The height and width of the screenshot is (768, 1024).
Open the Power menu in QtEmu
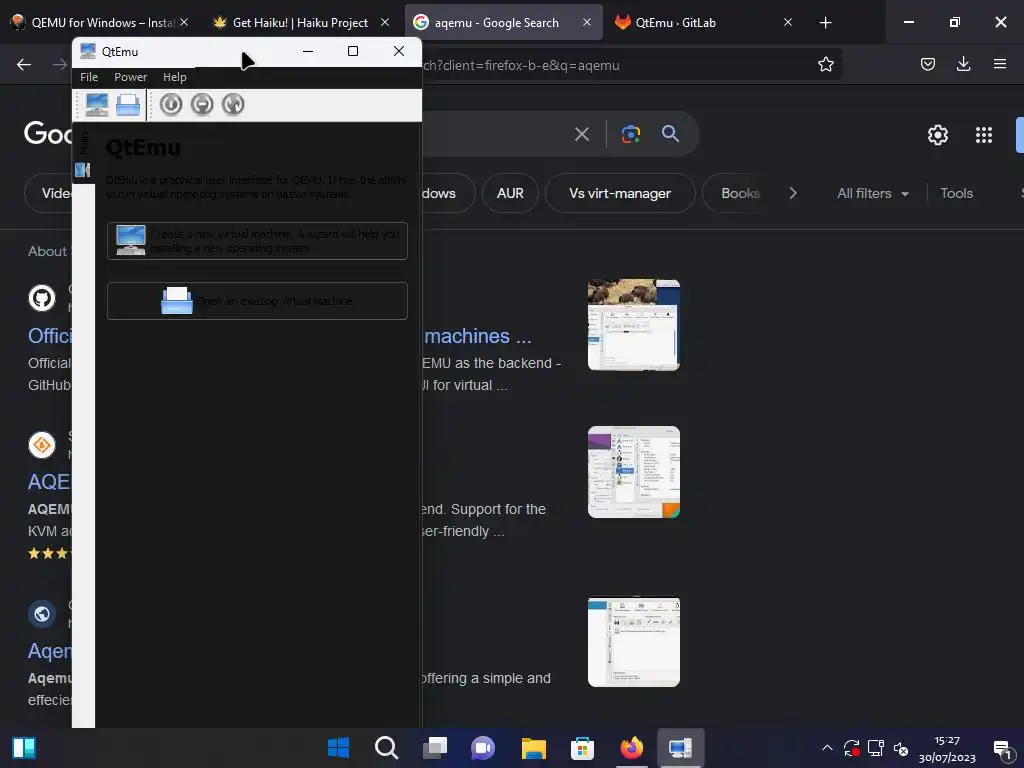(131, 77)
